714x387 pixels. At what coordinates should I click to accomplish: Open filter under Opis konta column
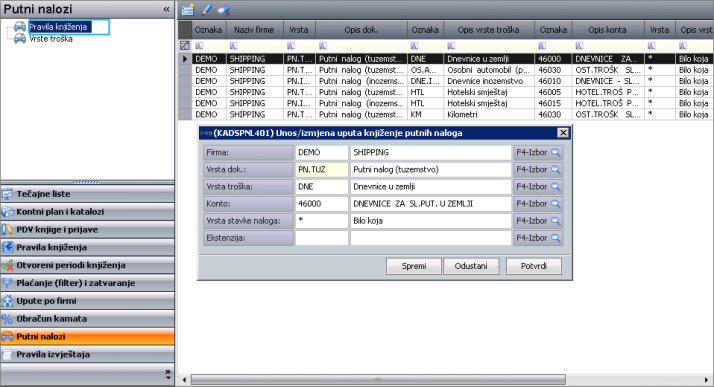tap(579, 46)
